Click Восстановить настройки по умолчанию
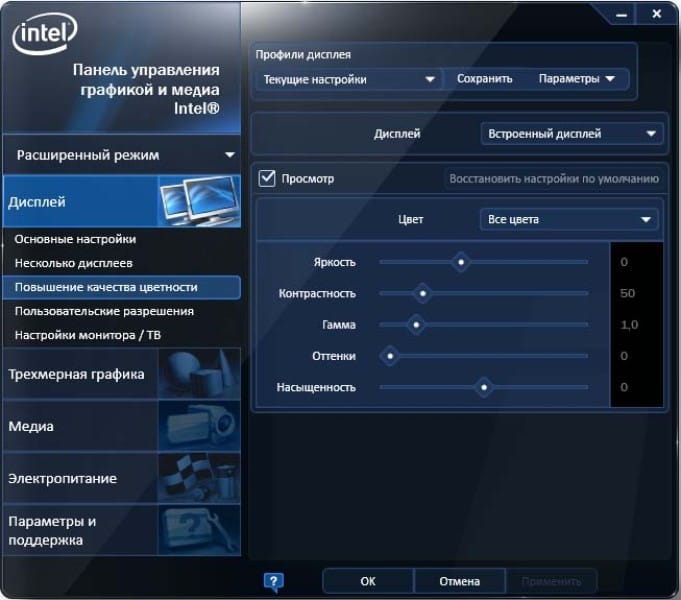The width and height of the screenshot is (681, 600). pos(554,179)
